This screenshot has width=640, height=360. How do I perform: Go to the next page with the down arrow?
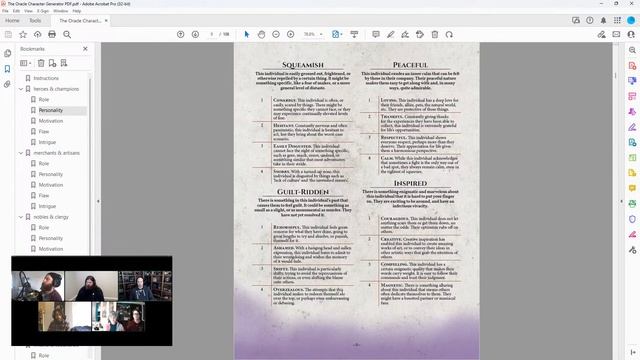pyautogui.click(x=195, y=34)
